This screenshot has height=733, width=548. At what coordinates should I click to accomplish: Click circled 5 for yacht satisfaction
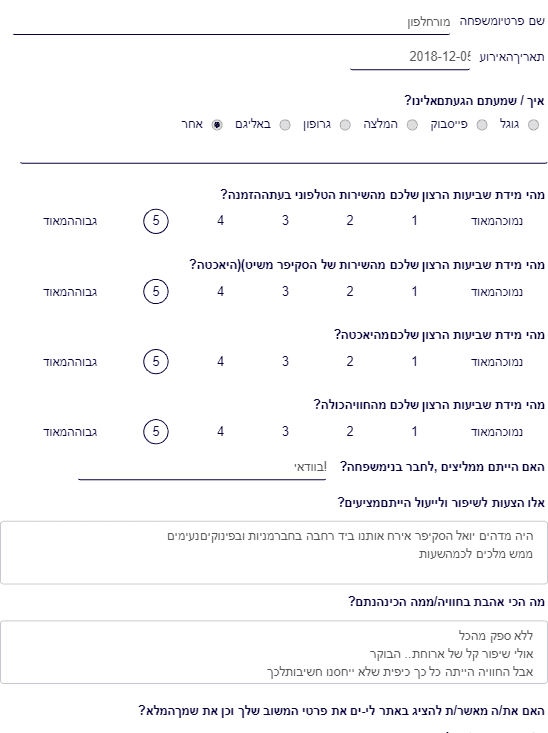(x=156, y=362)
